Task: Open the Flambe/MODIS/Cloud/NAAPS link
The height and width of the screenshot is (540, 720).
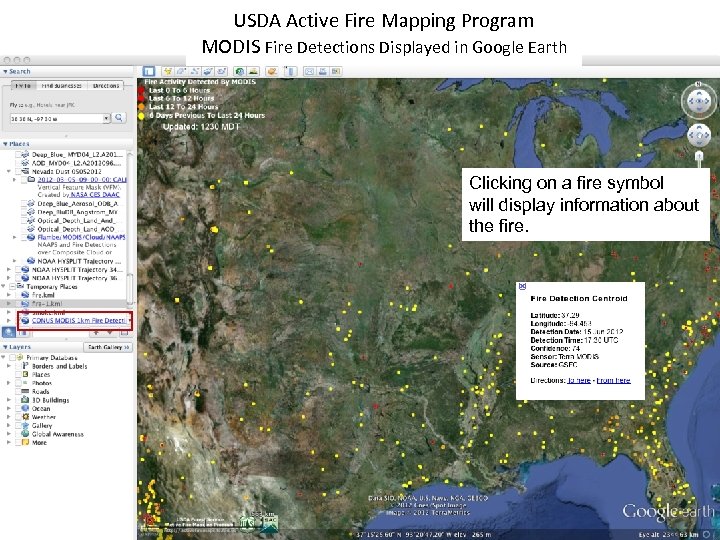Action: [81, 237]
